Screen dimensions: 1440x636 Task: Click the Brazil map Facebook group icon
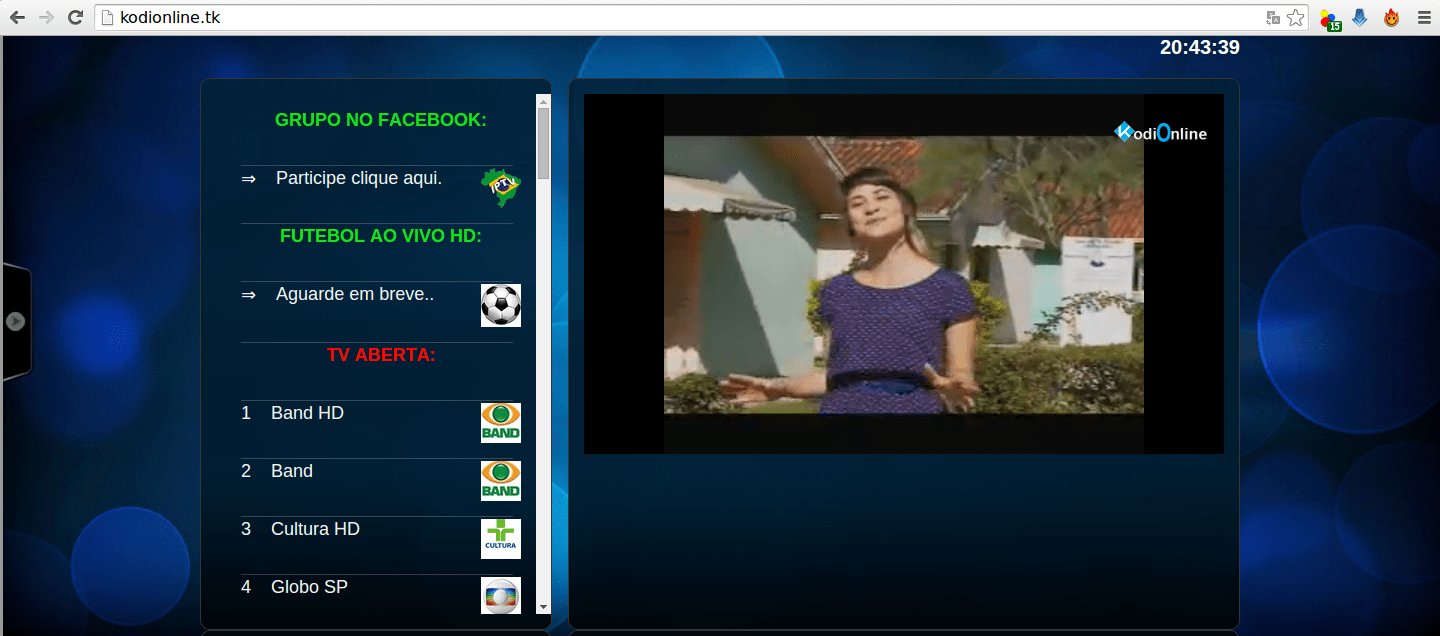coord(500,187)
